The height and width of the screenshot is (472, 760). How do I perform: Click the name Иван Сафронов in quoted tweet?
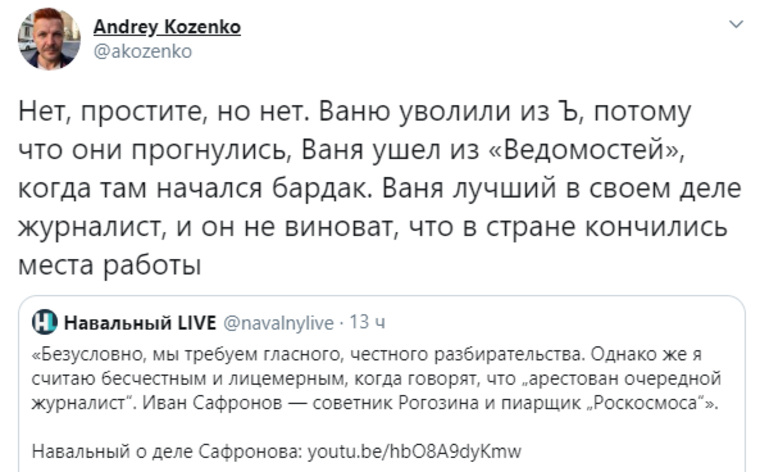[x=212, y=403]
